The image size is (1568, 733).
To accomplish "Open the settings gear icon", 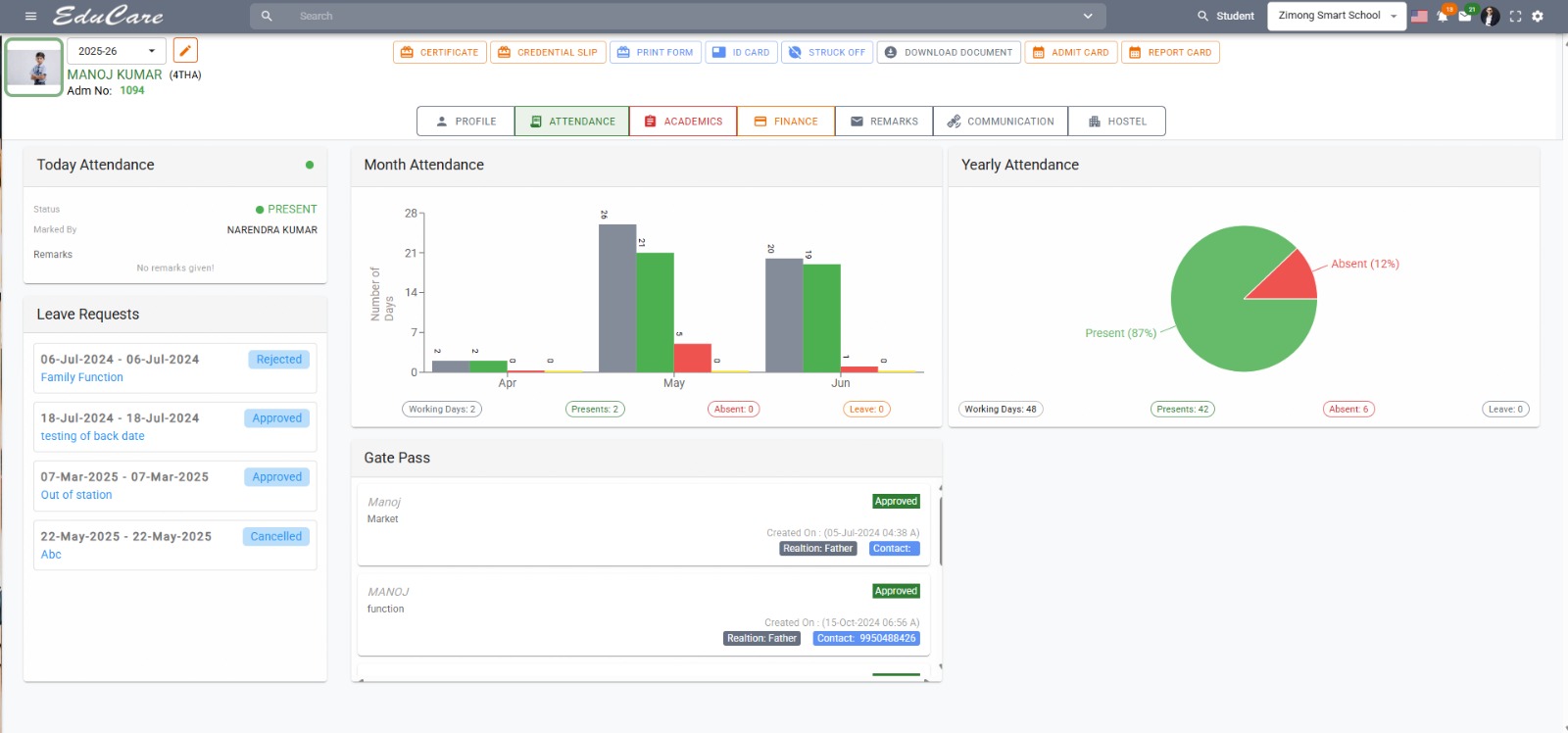I will point(1538,16).
